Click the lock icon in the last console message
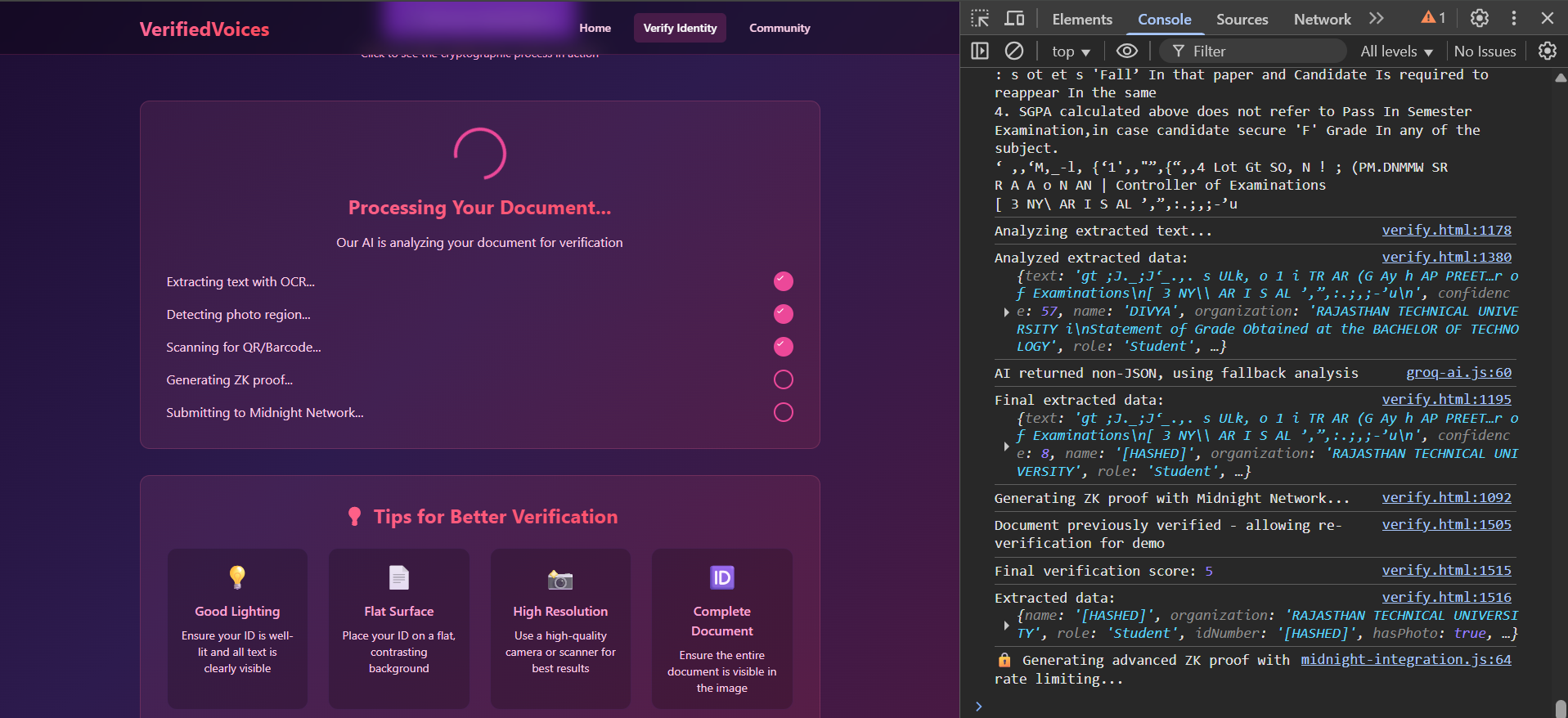This screenshot has width=1568, height=718. point(1004,660)
